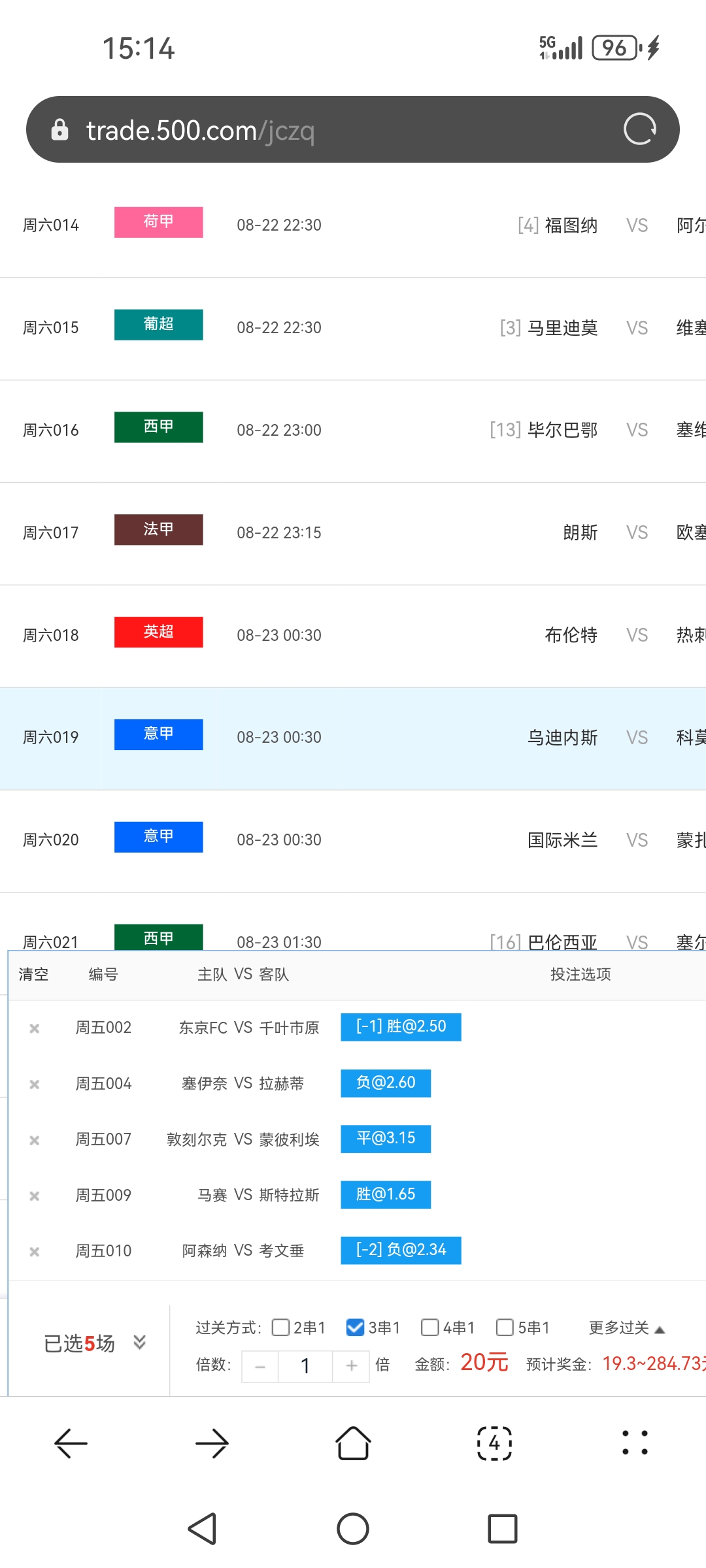Image resolution: width=706 pixels, height=1568 pixels.
Task: Click the 20元 amount text
Action: tap(484, 1362)
